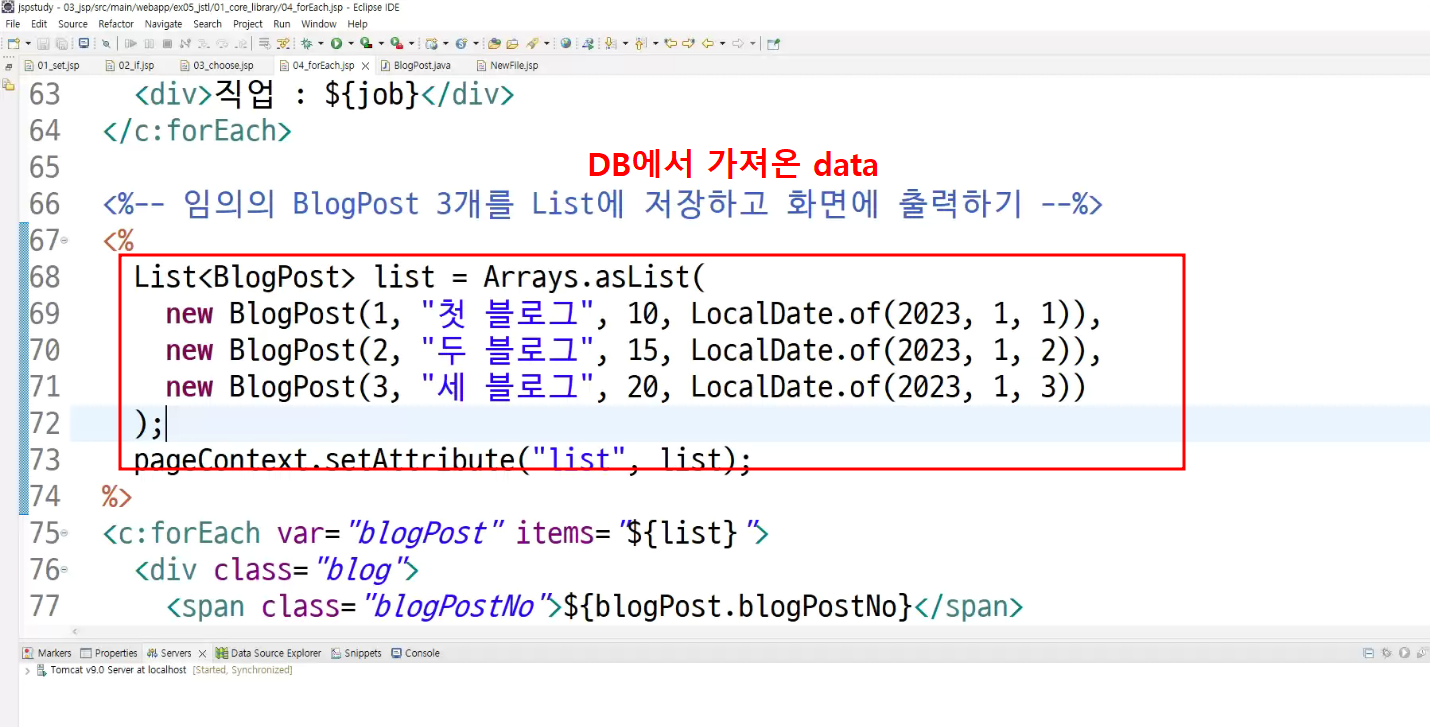The height and width of the screenshot is (727, 1430).
Task: Click the Open Type toolbar icon
Action: point(493,44)
